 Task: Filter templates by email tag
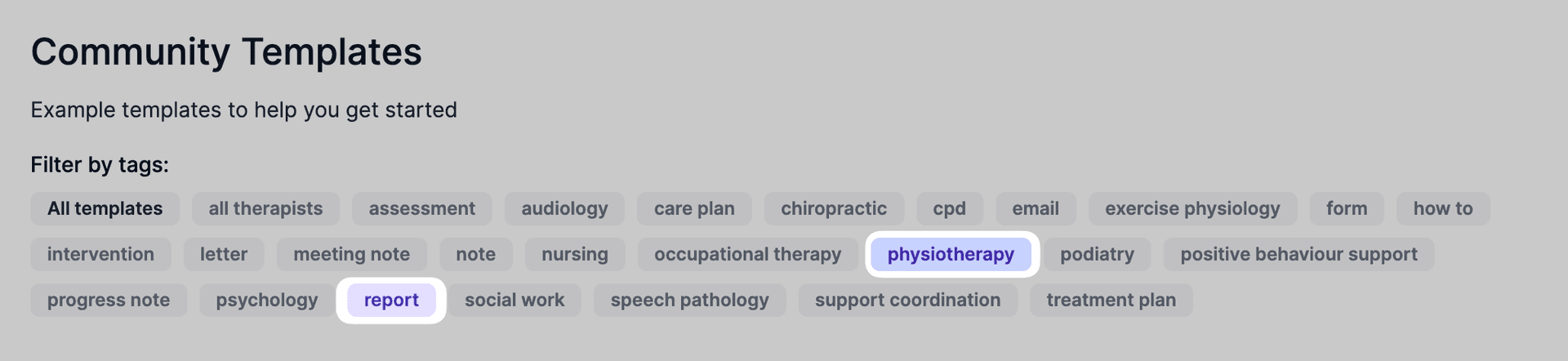click(x=1035, y=209)
